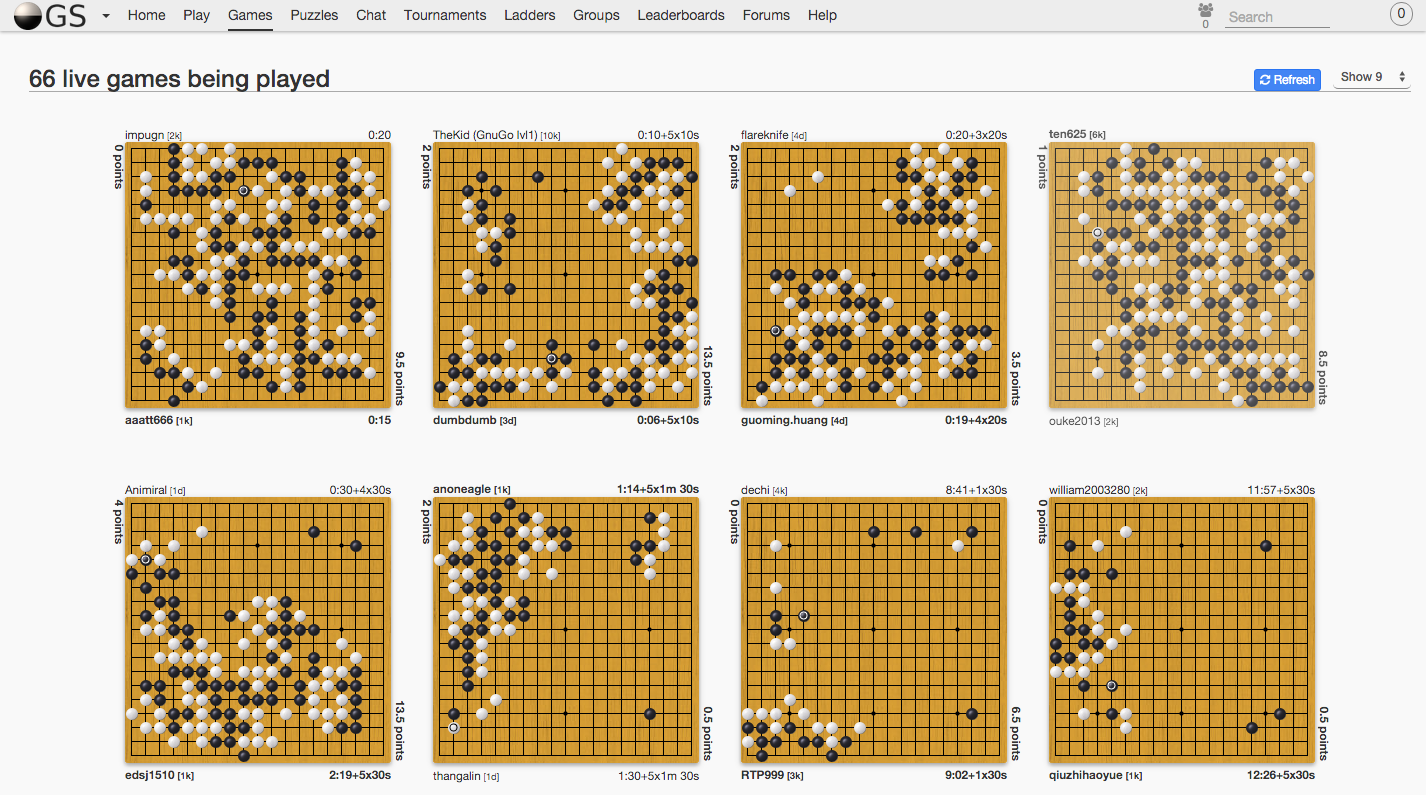Open the Tournaments menu item
Viewport: 1426px width, 795px height.
[444, 15]
